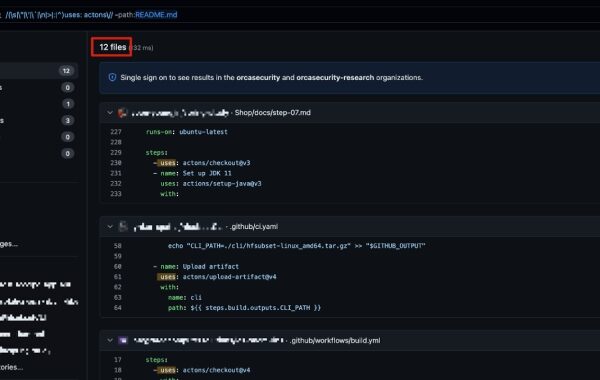Open the .github/ci.yaml file link
Viewport: 600px width, 380px height.
(x=254, y=227)
